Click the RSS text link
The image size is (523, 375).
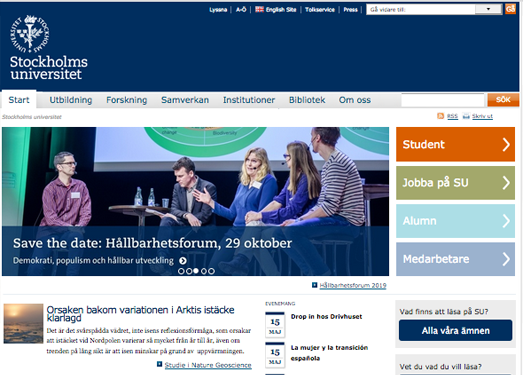(452, 116)
